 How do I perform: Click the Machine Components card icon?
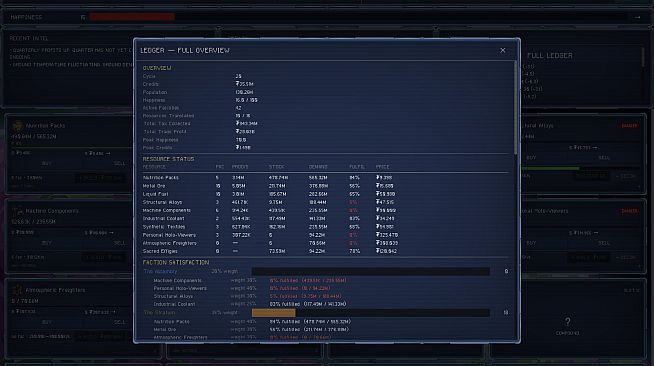(x=17, y=211)
